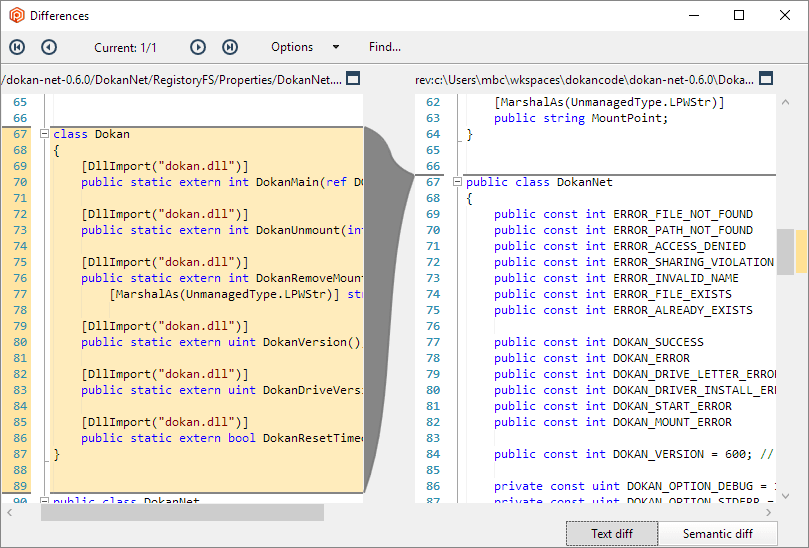Click the right pane vertical scrollbar thumb
This screenshot has width=809, height=548.
pos(785,252)
